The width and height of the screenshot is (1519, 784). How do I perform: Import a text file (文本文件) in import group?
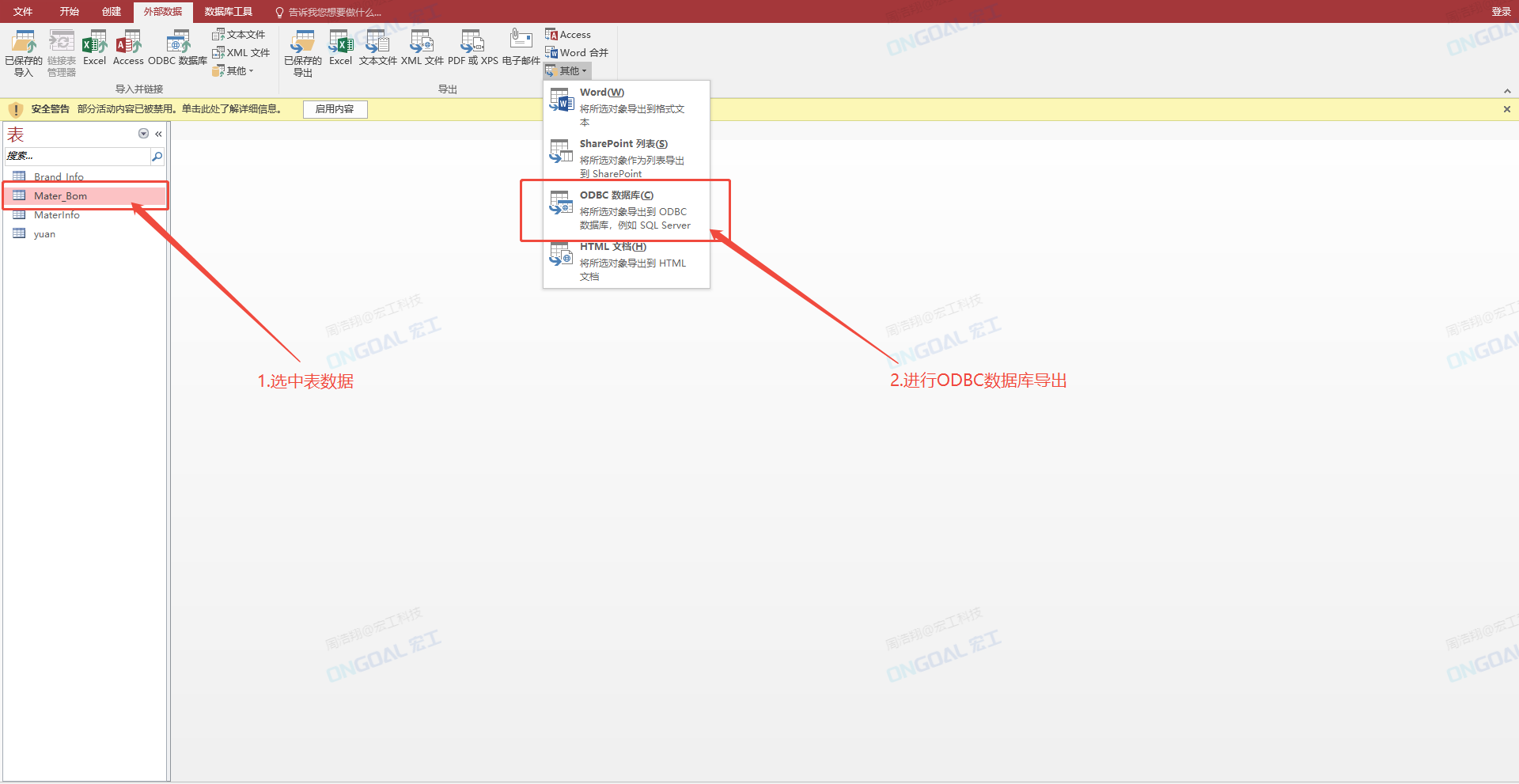pos(239,35)
